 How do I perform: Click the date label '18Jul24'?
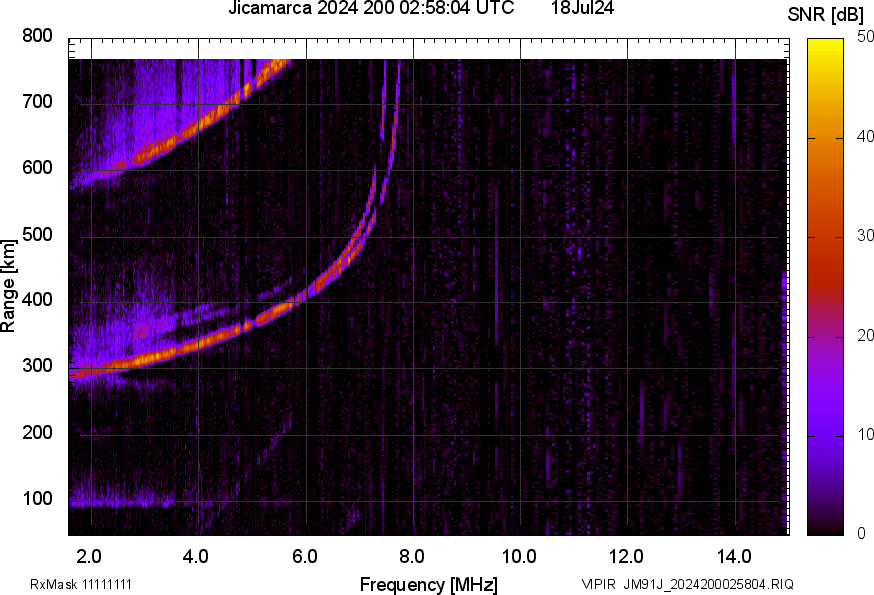(x=582, y=8)
